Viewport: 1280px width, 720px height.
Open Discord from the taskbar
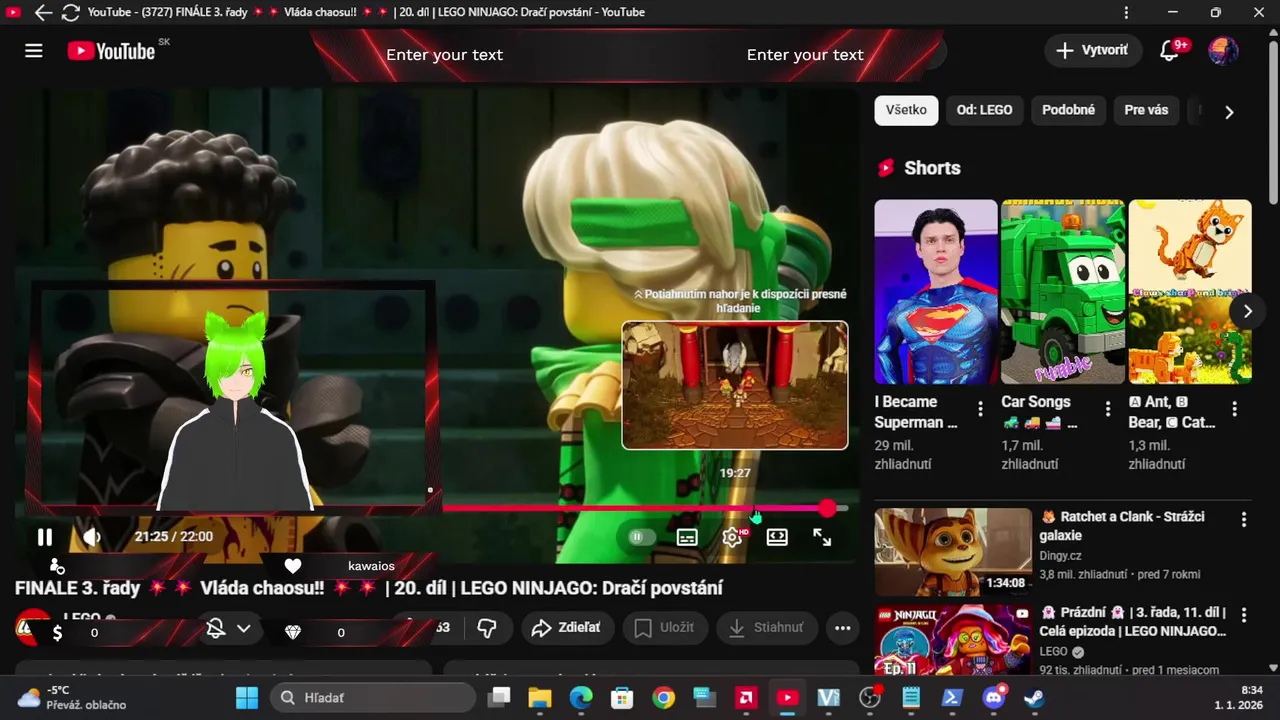coord(993,698)
